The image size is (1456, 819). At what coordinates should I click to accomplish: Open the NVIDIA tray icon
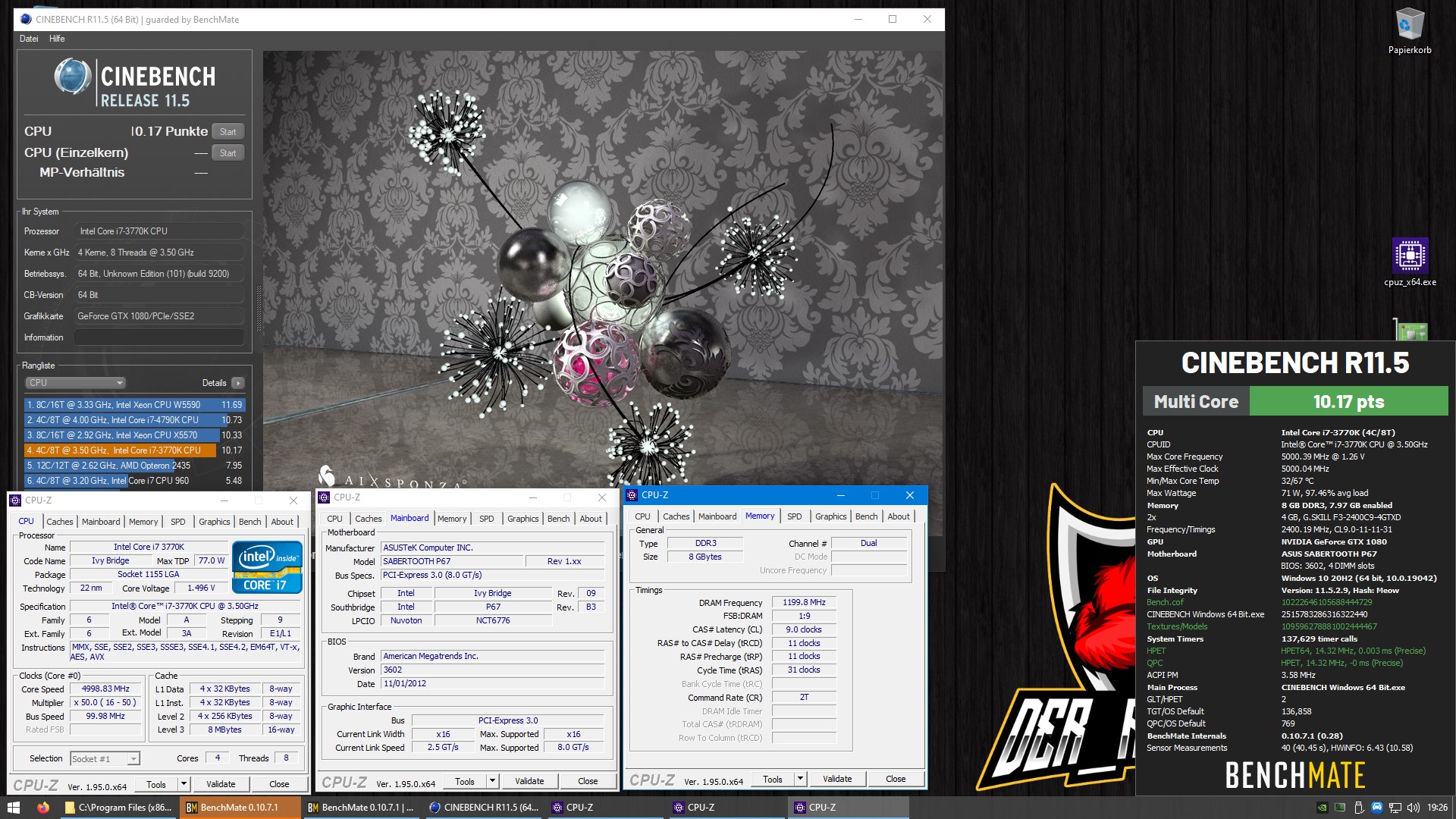tap(1322, 808)
